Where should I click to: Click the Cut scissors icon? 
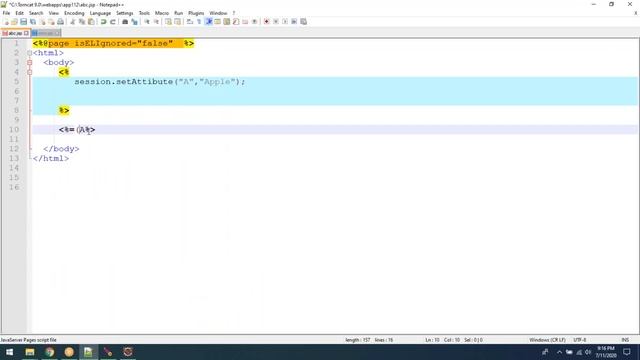(x=73, y=22)
